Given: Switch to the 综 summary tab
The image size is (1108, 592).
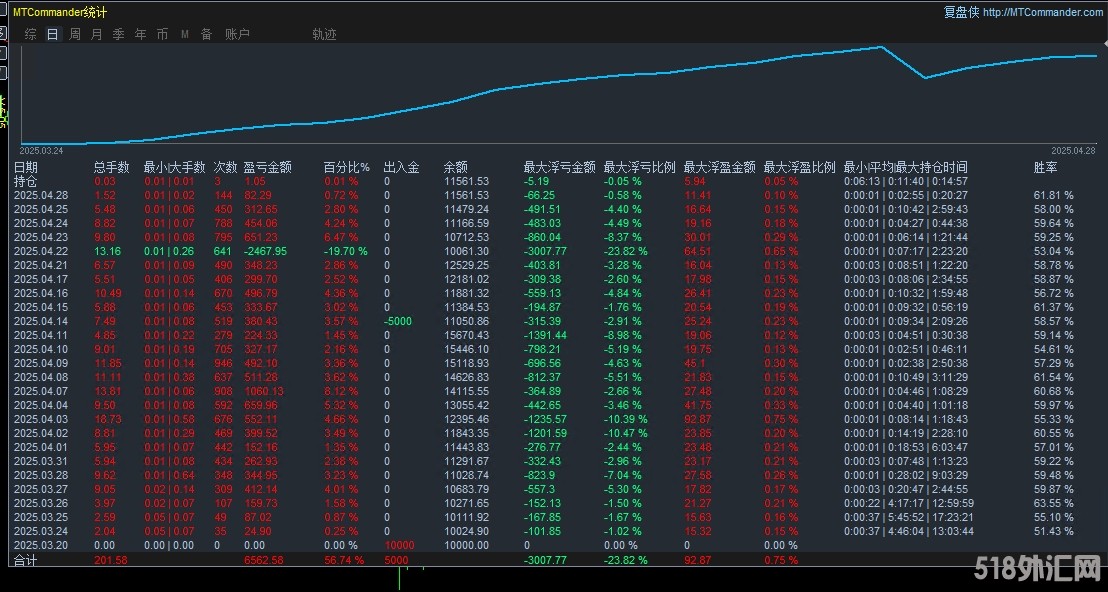Looking at the screenshot, I should point(31,34).
